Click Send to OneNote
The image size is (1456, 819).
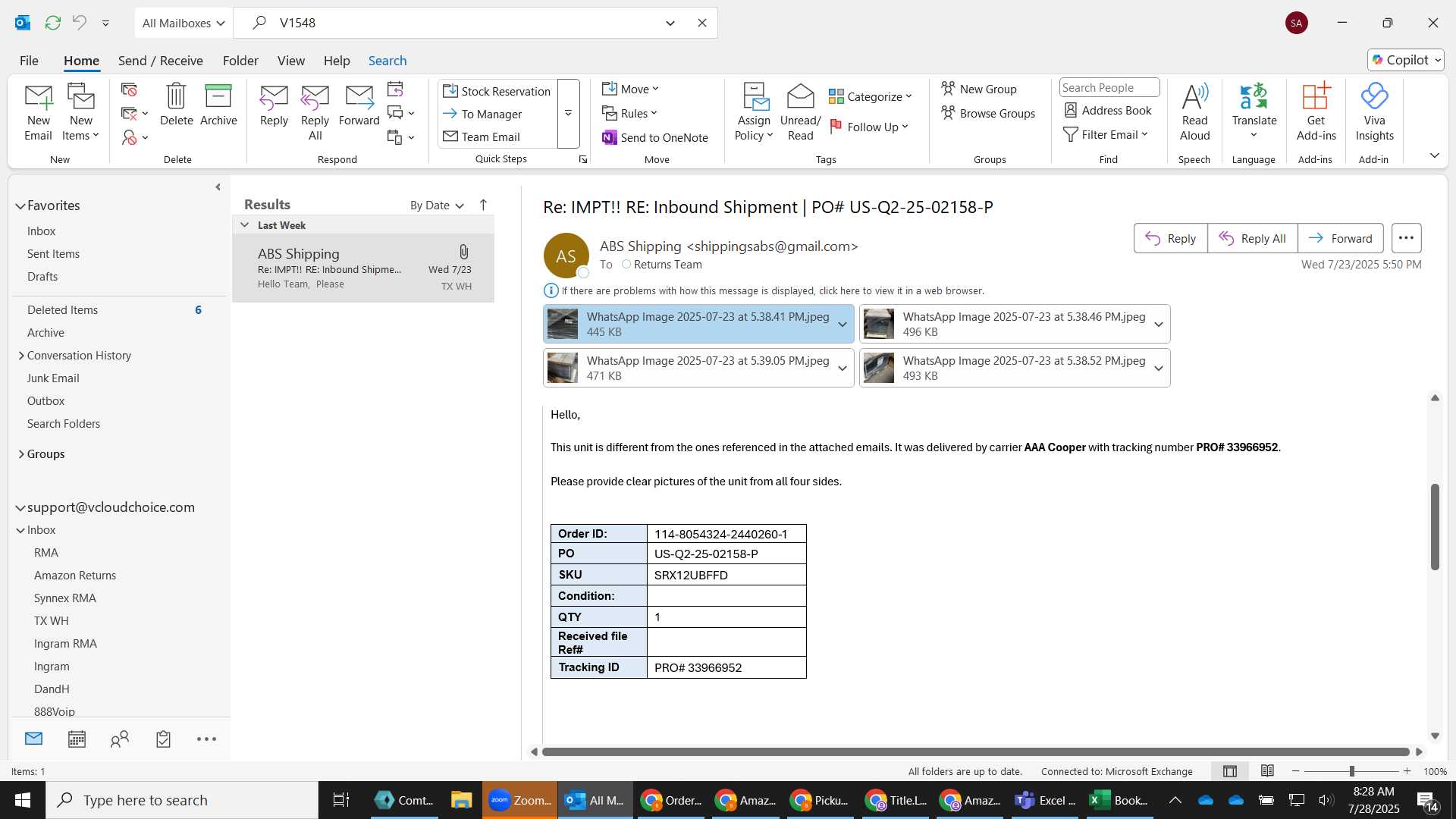655,137
